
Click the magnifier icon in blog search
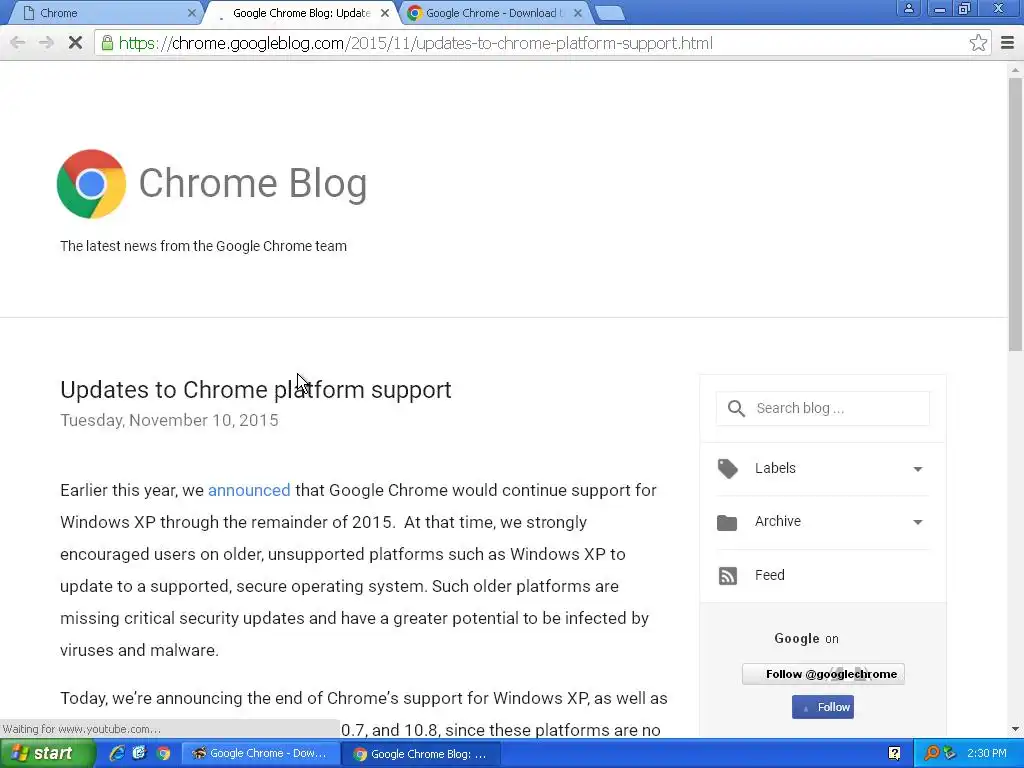coord(736,408)
